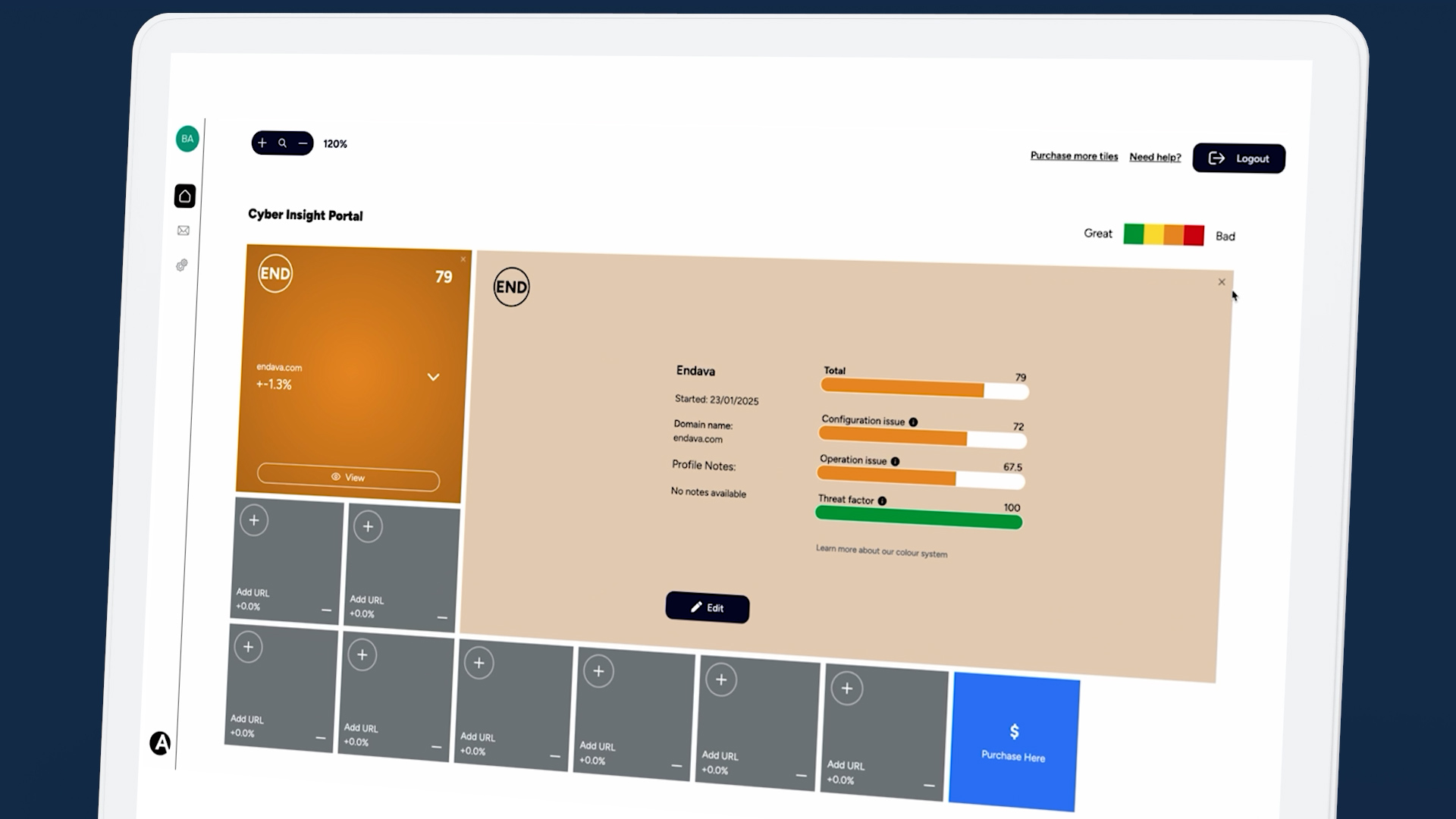Open the settings gear sidebar icon
The height and width of the screenshot is (819, 1456).
point(182,265)
